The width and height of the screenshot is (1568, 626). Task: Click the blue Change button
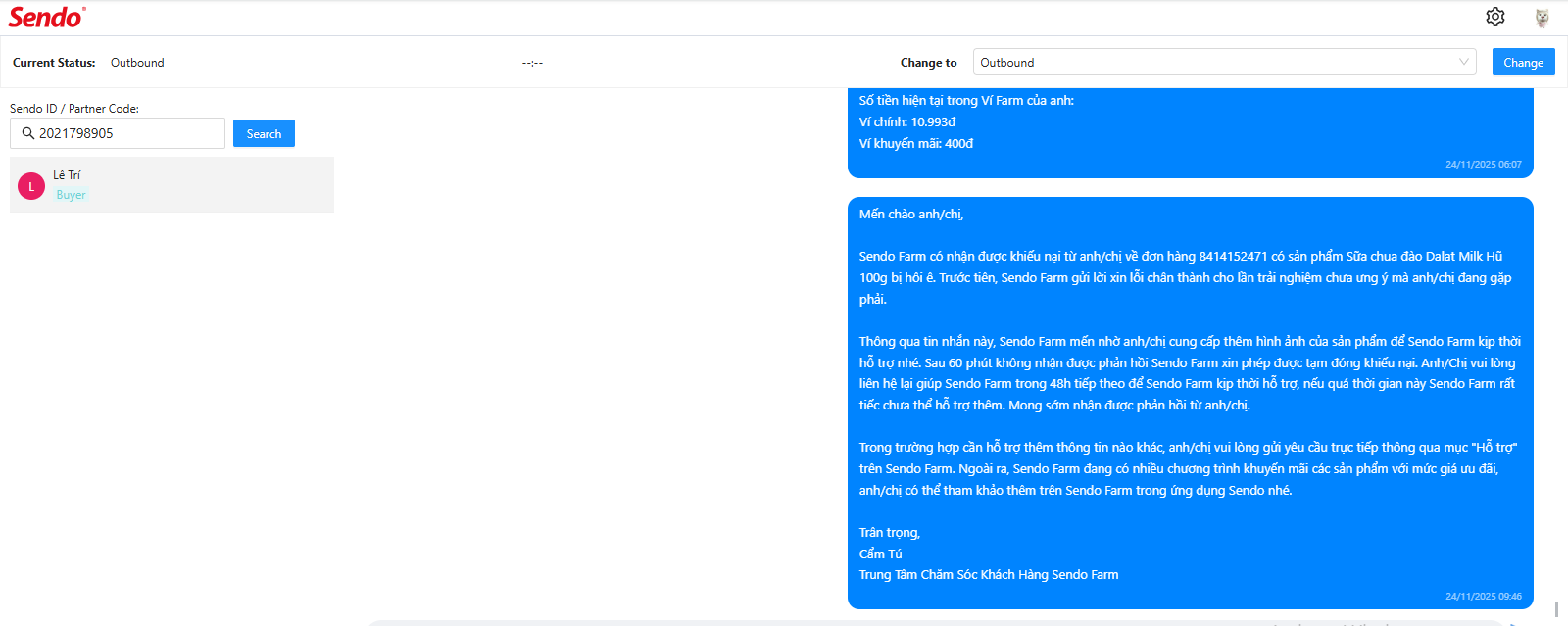[1523, 62]
